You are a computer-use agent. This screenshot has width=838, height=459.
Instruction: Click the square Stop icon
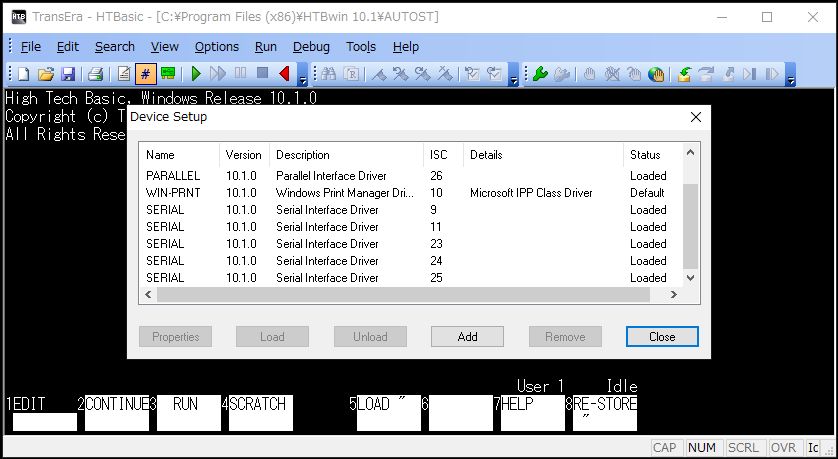(262, 74)
